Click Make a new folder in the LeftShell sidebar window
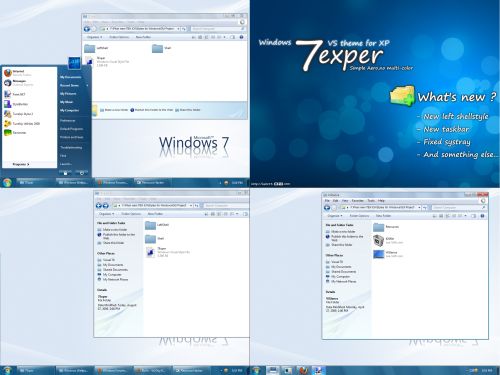This screenshot has height=375, width=500. point(112,230)
